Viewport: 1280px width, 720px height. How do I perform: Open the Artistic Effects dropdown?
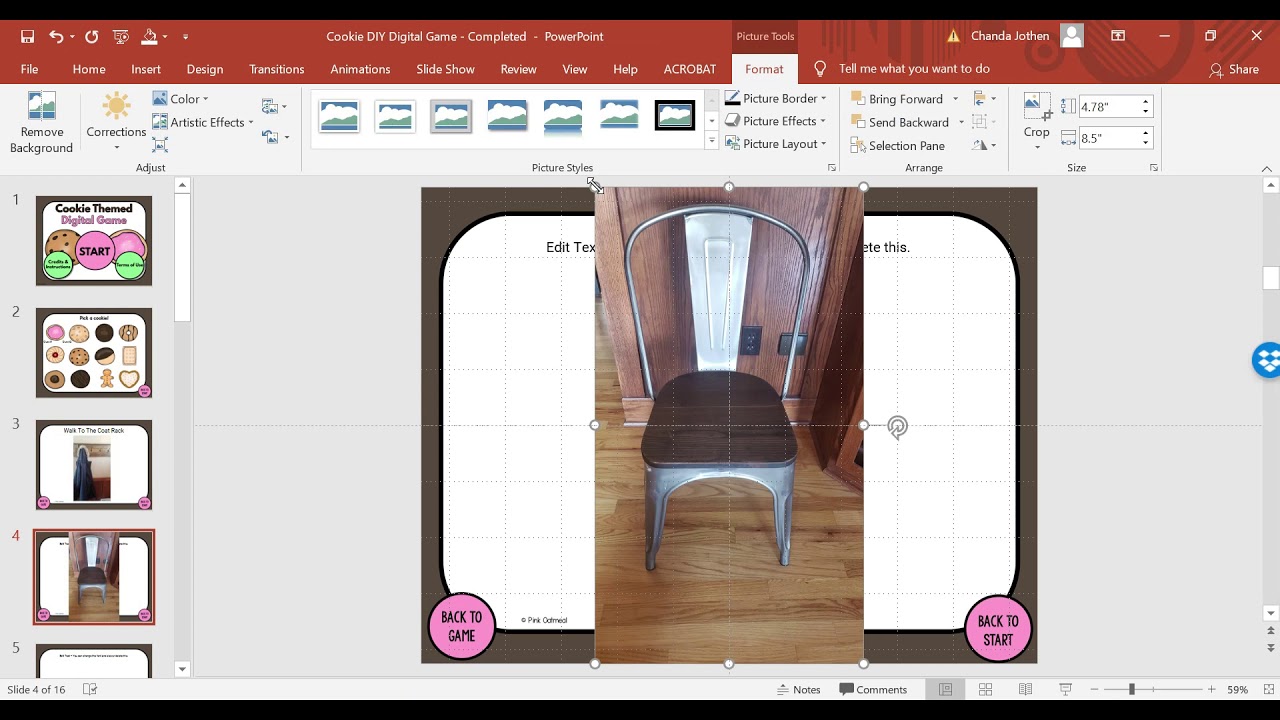click(206, 122)
